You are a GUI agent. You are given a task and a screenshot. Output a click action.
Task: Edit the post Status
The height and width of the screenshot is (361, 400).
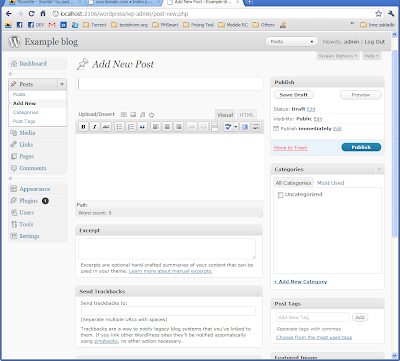click(x=311, y=109)
